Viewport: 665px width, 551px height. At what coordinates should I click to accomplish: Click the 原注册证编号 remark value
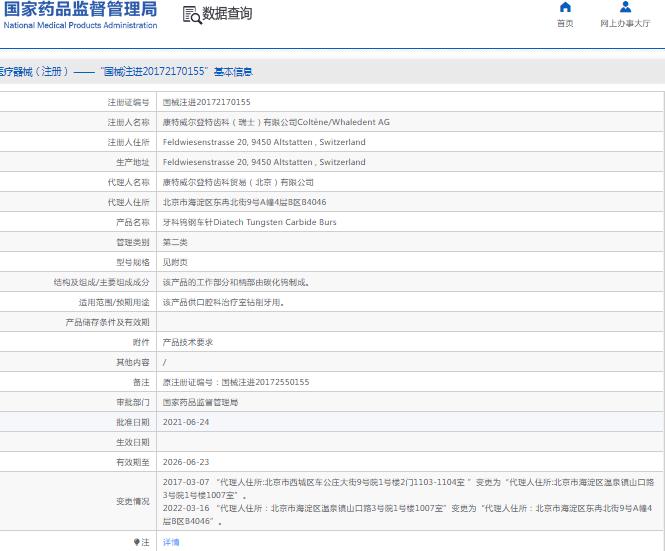point(236,382)
